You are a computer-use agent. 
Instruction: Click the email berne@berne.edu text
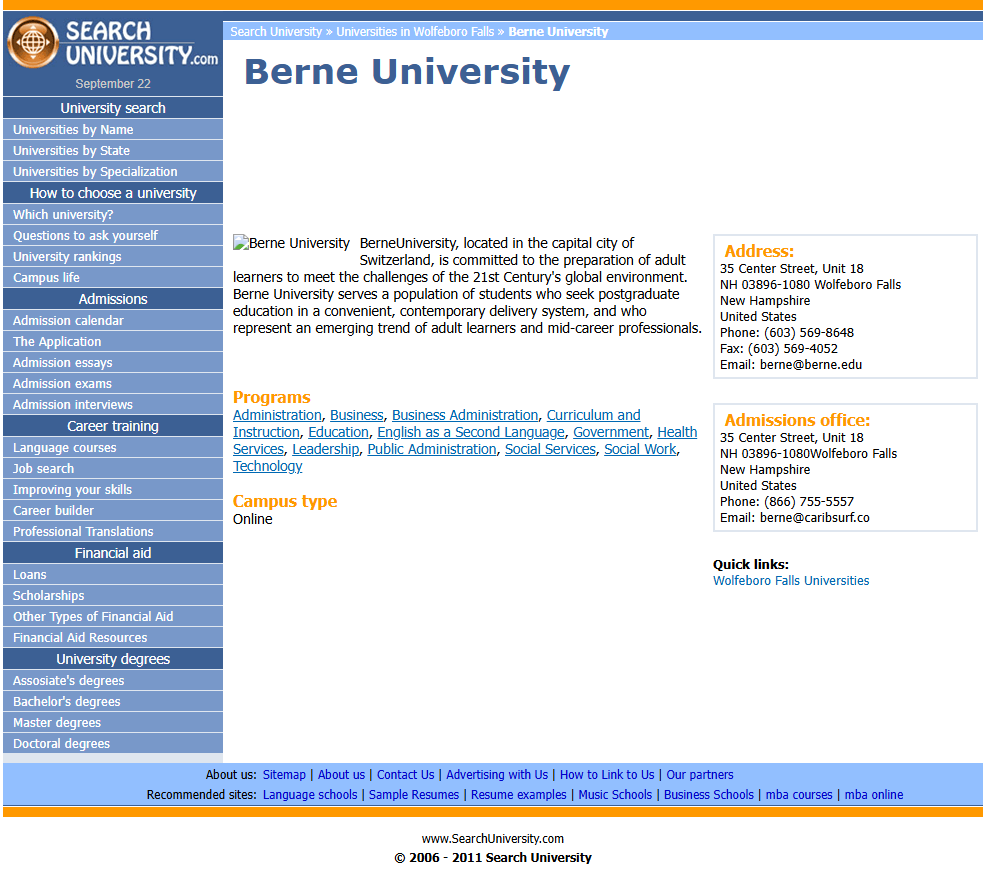click(810, 365)
